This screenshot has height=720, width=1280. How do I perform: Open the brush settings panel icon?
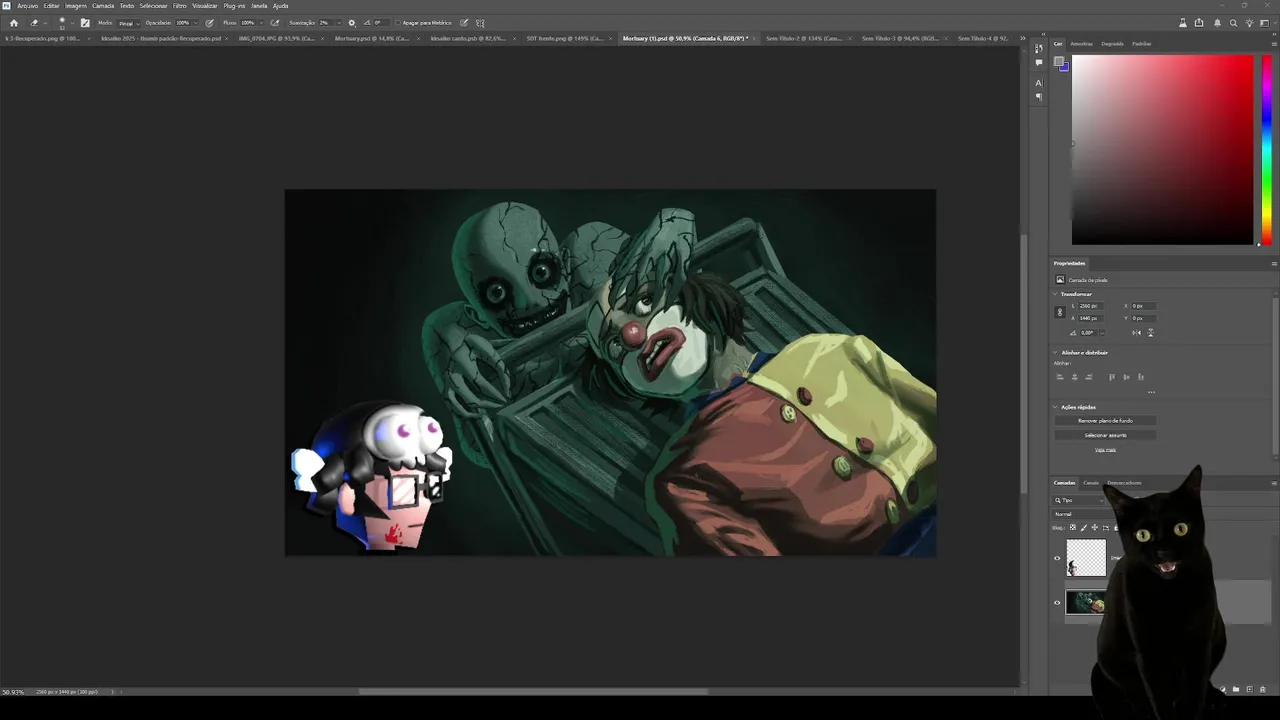[x=85, y=22]
